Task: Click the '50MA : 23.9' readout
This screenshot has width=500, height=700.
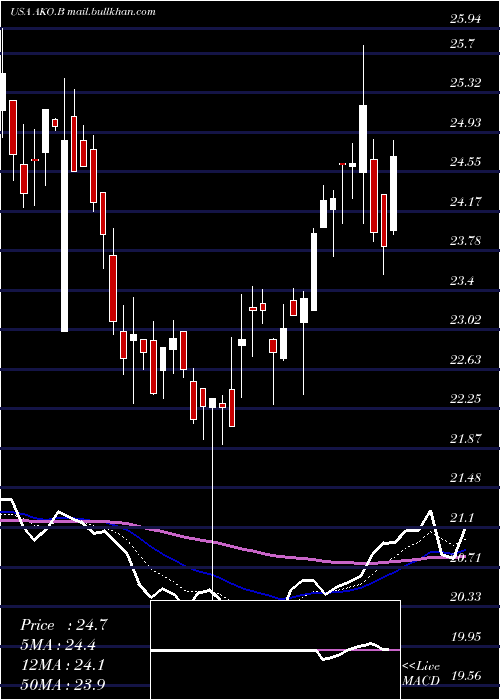Action: tap(62, 683)
